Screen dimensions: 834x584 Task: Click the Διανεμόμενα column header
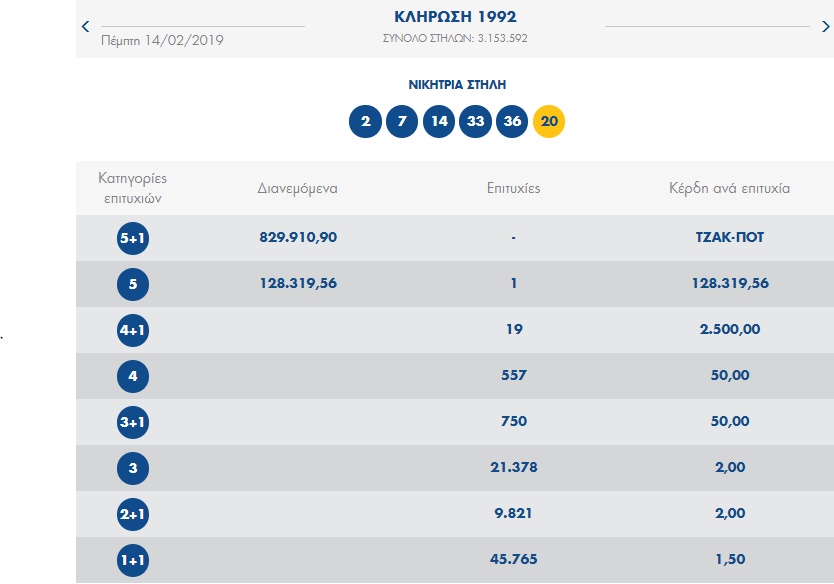297,188
